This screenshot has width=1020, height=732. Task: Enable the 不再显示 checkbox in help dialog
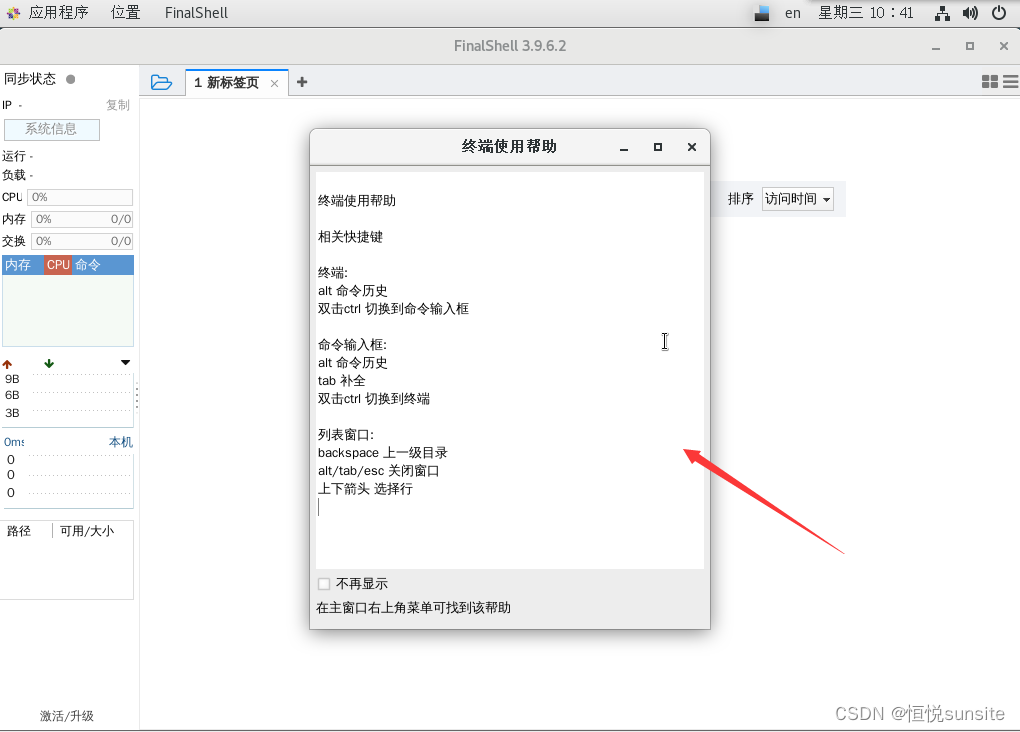point(324,583)
